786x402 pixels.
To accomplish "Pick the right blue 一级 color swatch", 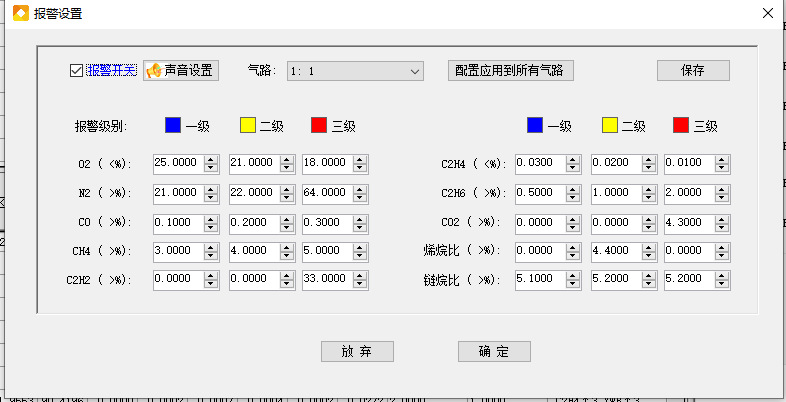I will pyautogui.click(x=535, y=125).
